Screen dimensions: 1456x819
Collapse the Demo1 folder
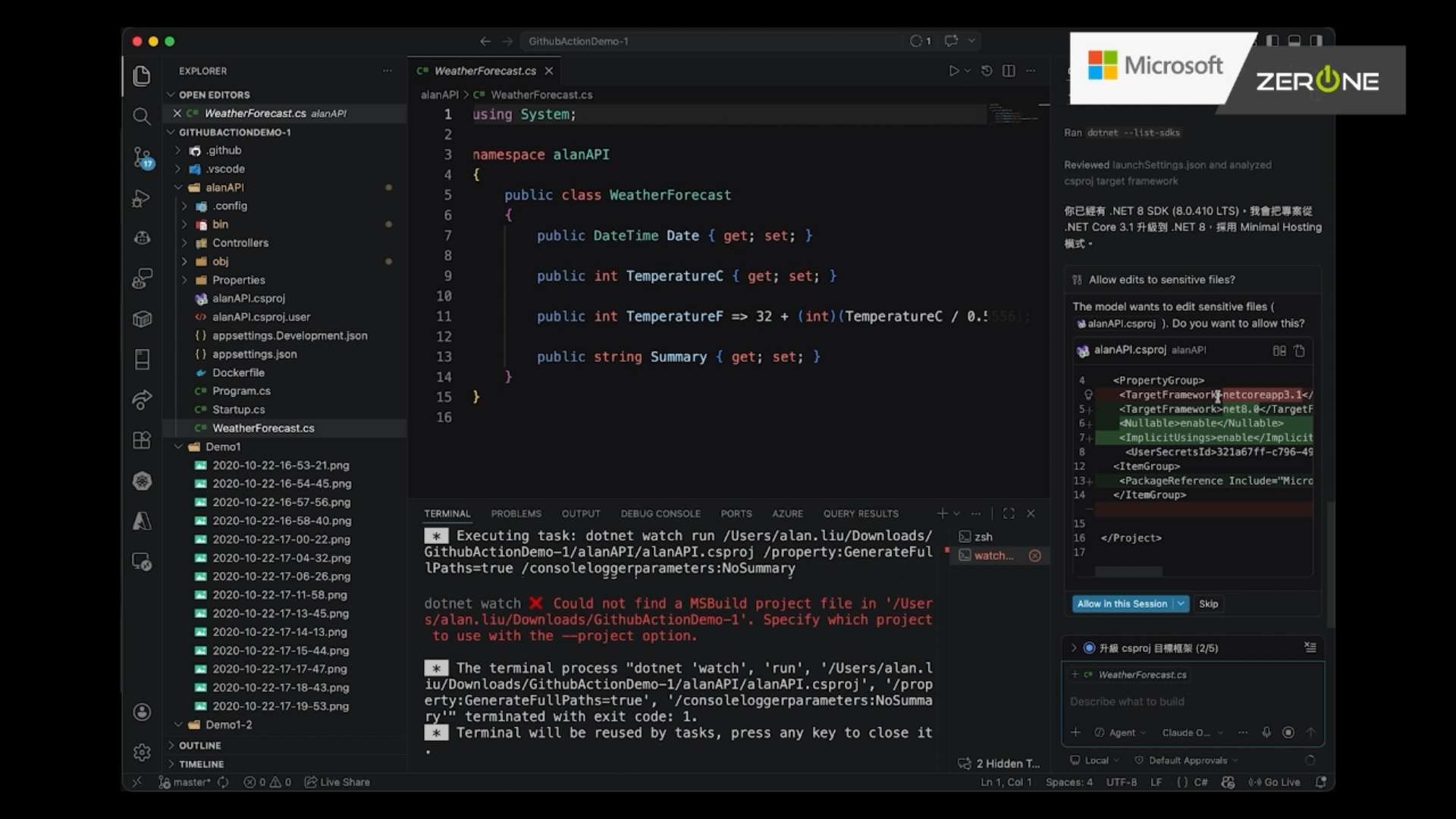222,447
